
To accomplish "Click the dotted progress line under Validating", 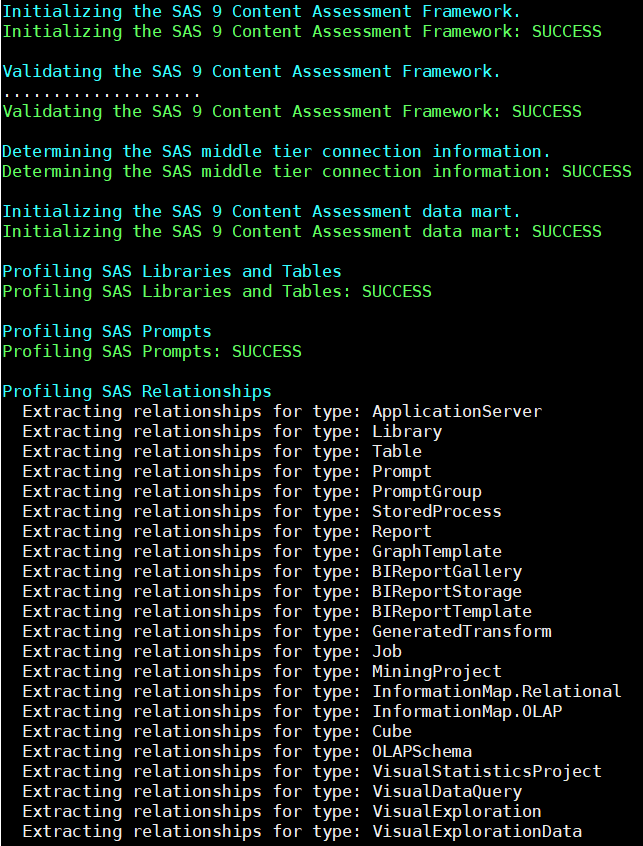I will 102,92.
